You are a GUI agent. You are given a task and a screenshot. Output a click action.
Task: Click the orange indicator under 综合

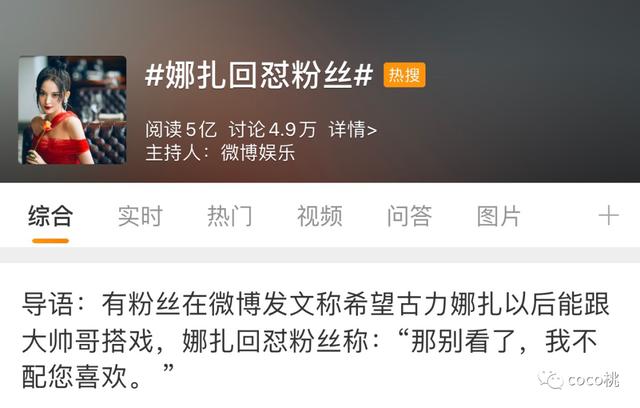pos(50,241)
